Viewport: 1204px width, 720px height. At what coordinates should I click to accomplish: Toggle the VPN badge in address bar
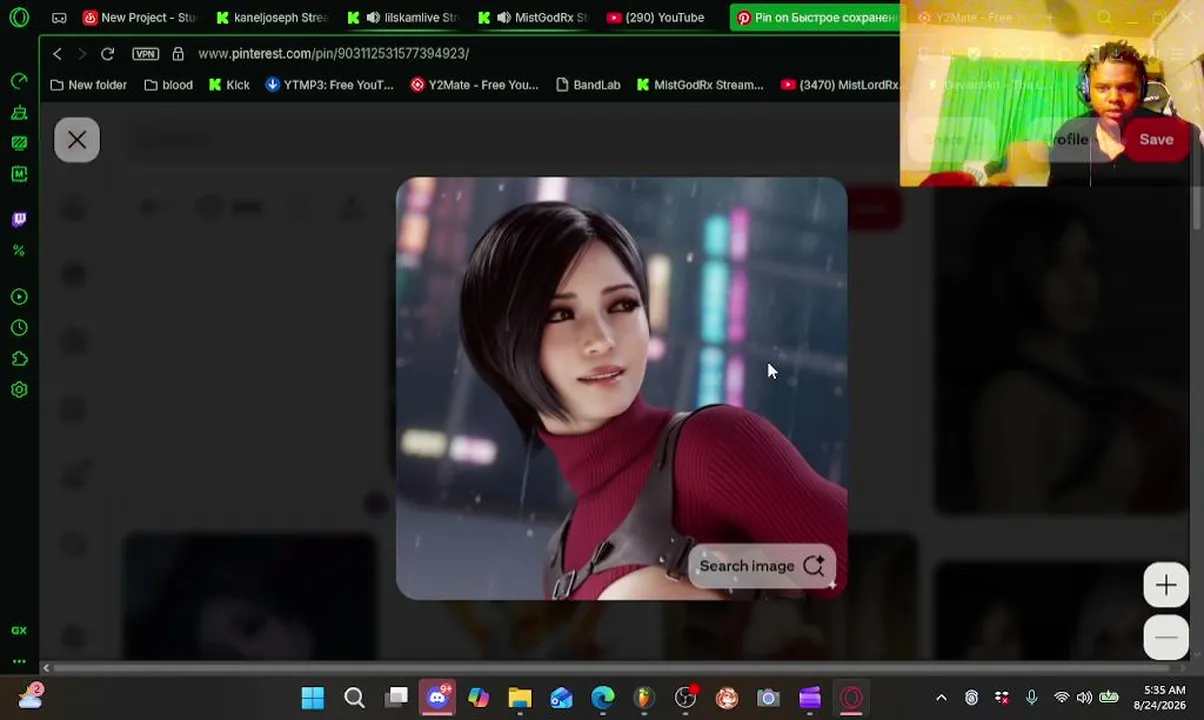[146, 54]
